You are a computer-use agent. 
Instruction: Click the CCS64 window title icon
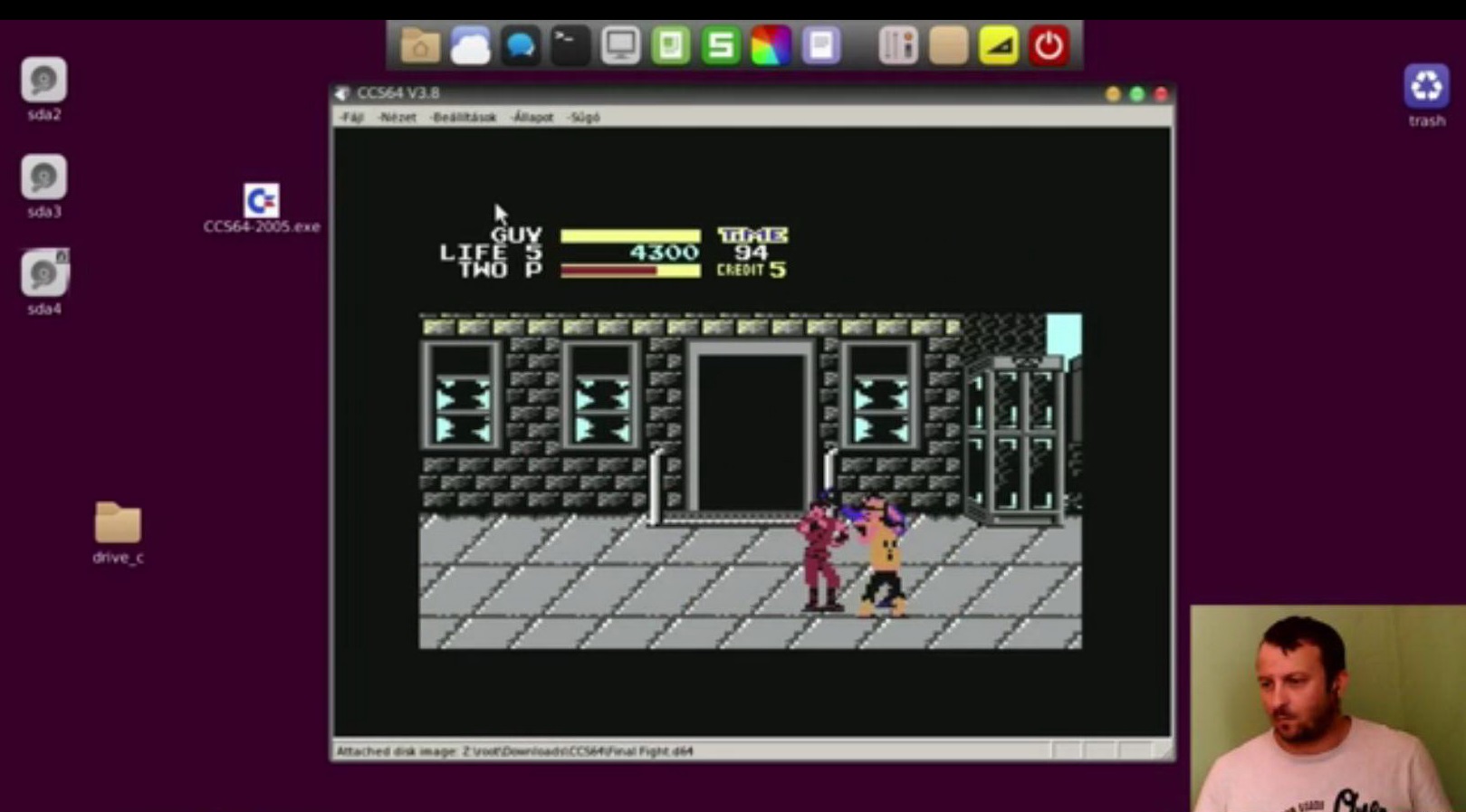click(342, 93)
